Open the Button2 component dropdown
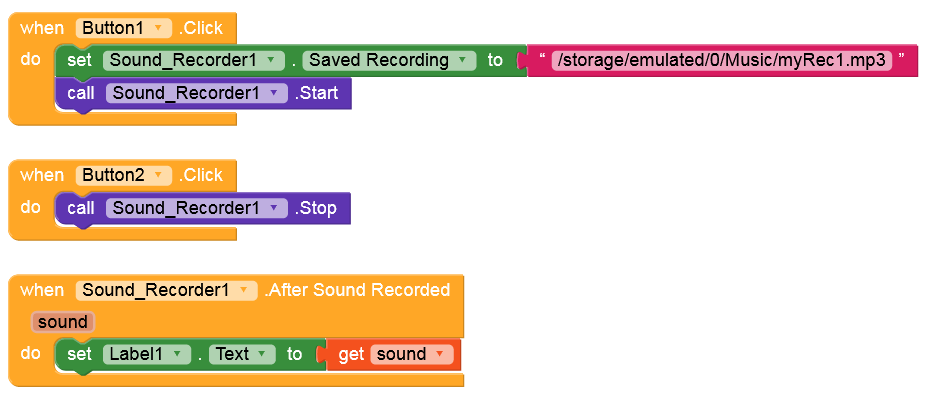Image resolution: width=928 pixels, height=399 pixels. pyautogui.click(x=124, y=175)
